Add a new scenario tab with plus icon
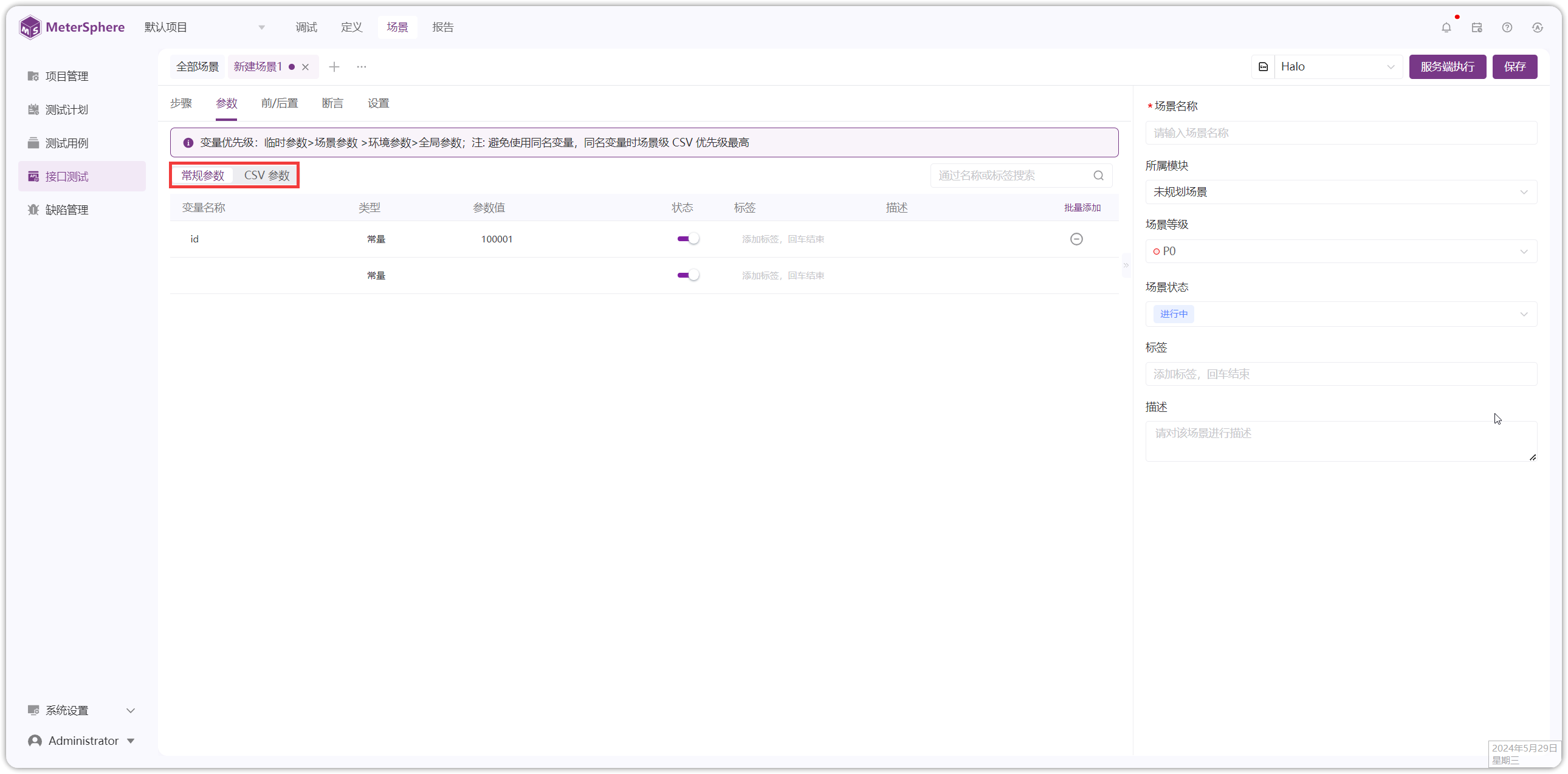Image resolution: width=1568 pixels, height=774 pixels. (334, 67)
